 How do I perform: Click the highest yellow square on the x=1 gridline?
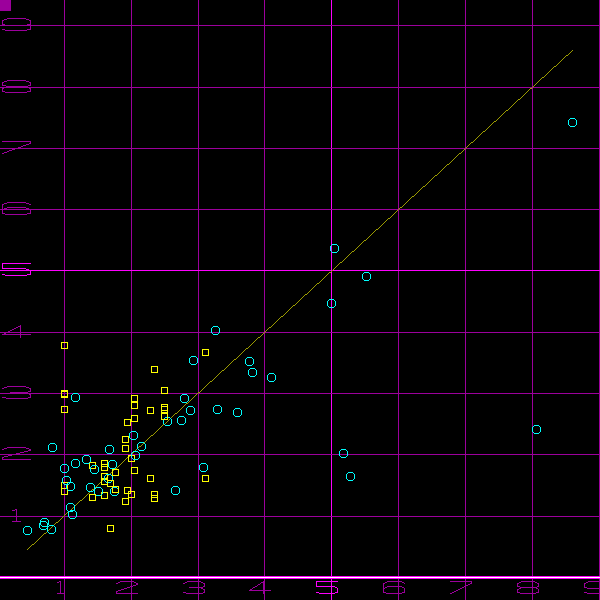pyautogui.click(x=64, y=345)
